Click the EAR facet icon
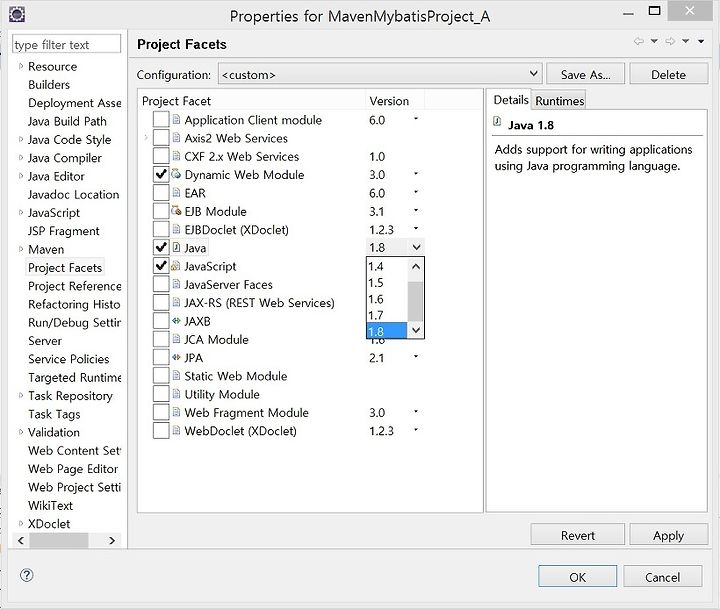Viewport: 720px width, 609px height. [x=176, y=193]
